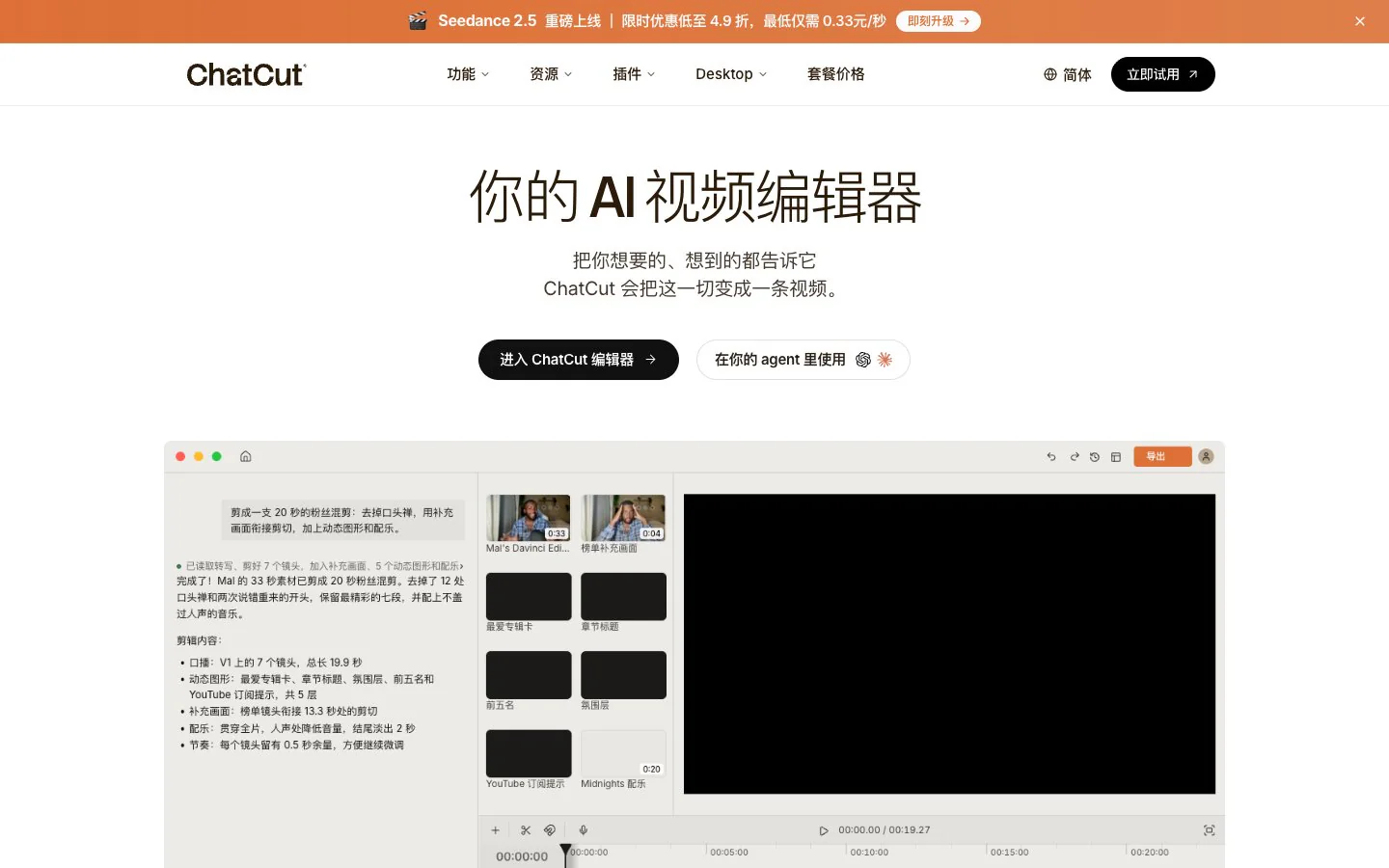This screenshot has width=1389, height=868.
Task: Click the 00:15:00 timeline ruler mark
Action: [x=1009, y=853]
